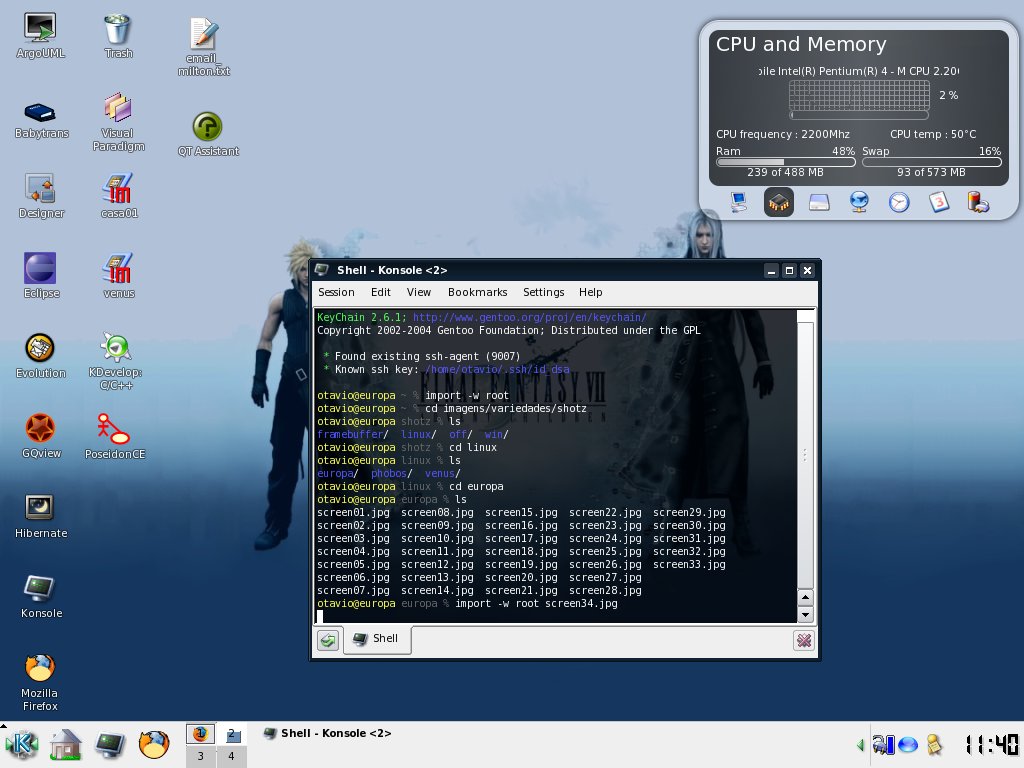1024x768 pixels.
Task: Click the Klipper tray icon
Action: tap(883, 744)
